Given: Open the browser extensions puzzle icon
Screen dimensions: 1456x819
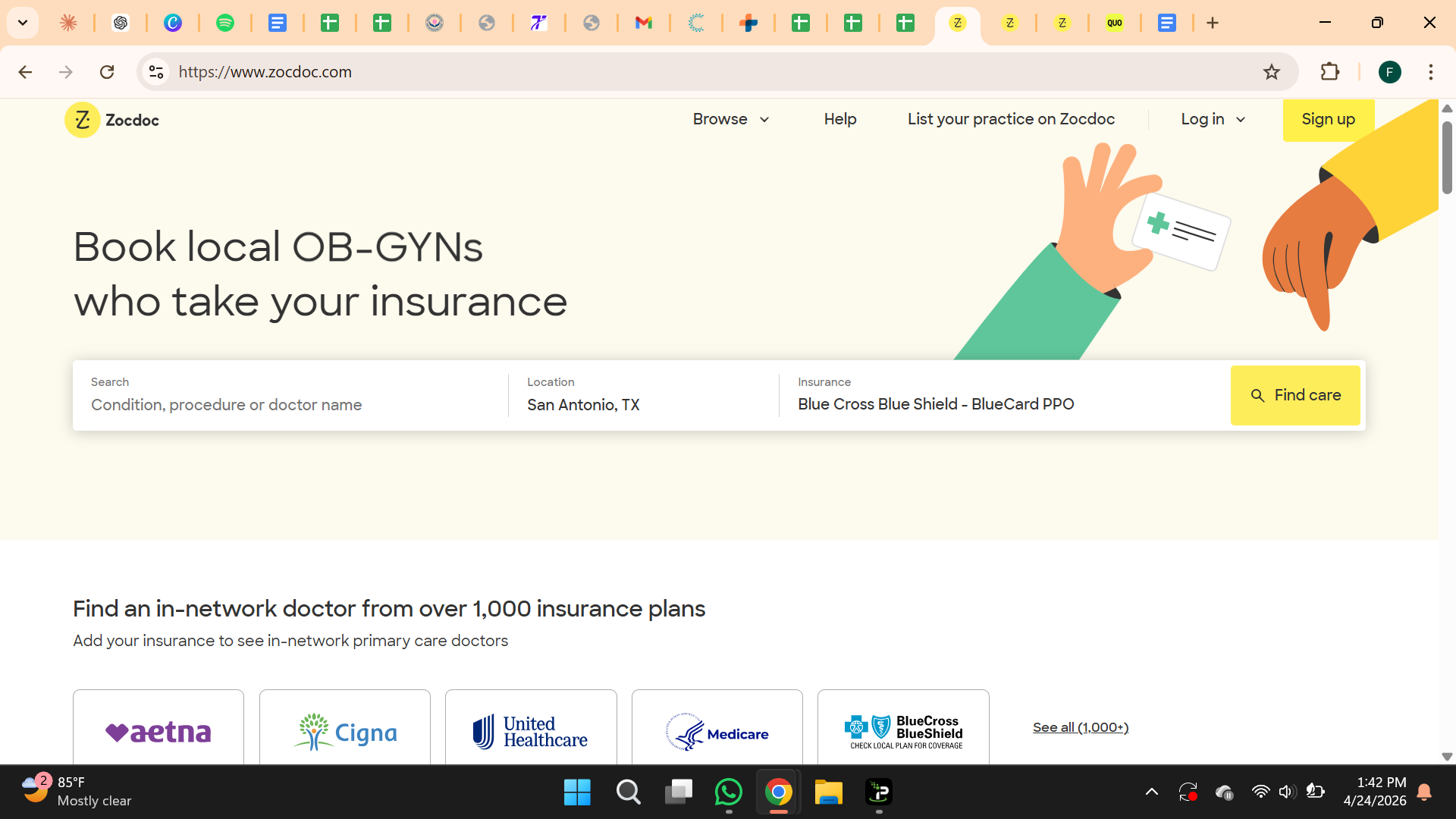Looking at the screenshot, I should pyautogui.click(x=1330, y=72).
